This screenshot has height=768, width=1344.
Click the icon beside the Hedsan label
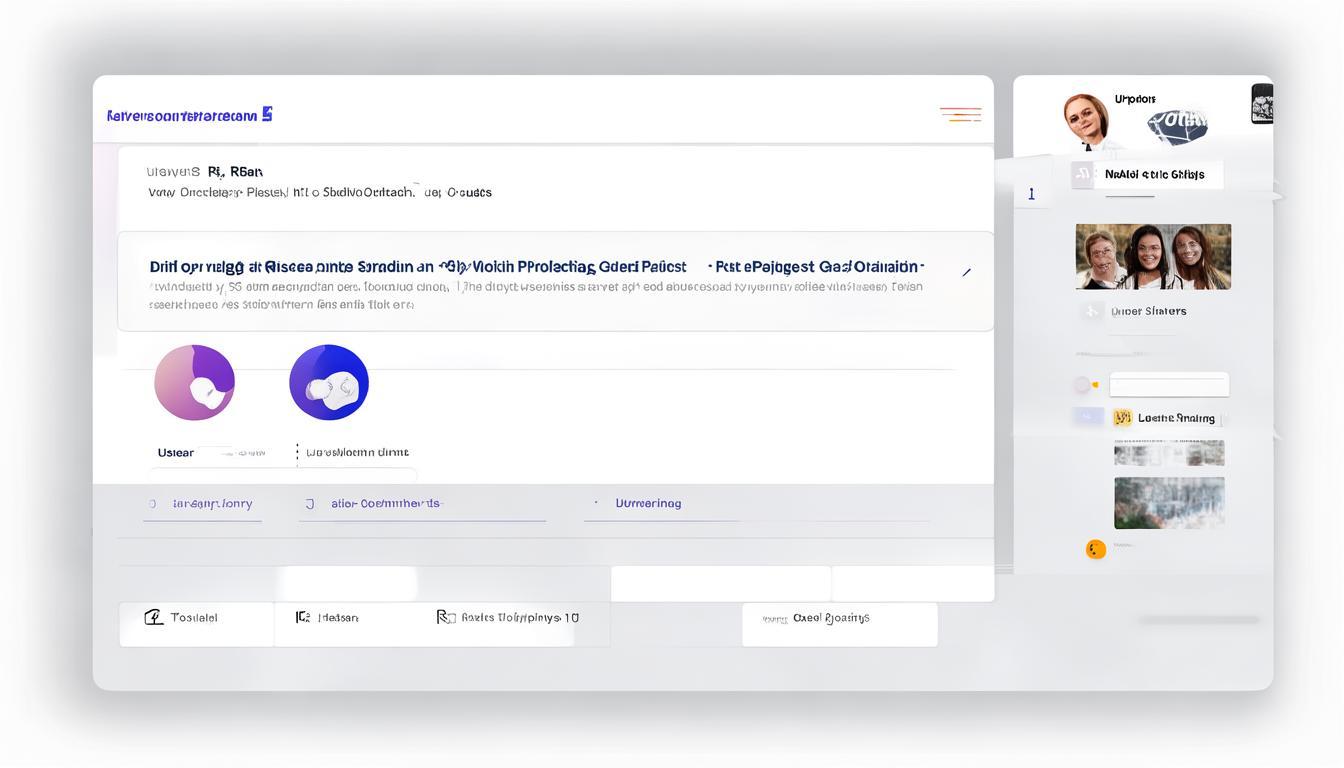point(302,617)
